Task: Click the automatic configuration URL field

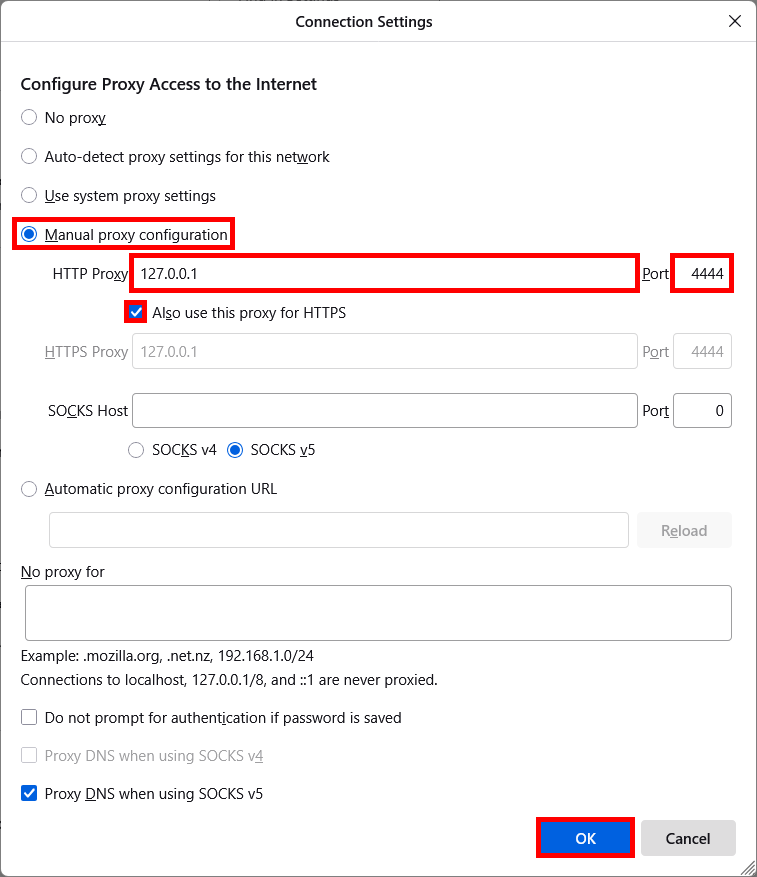Action: (x=338, y=530)
